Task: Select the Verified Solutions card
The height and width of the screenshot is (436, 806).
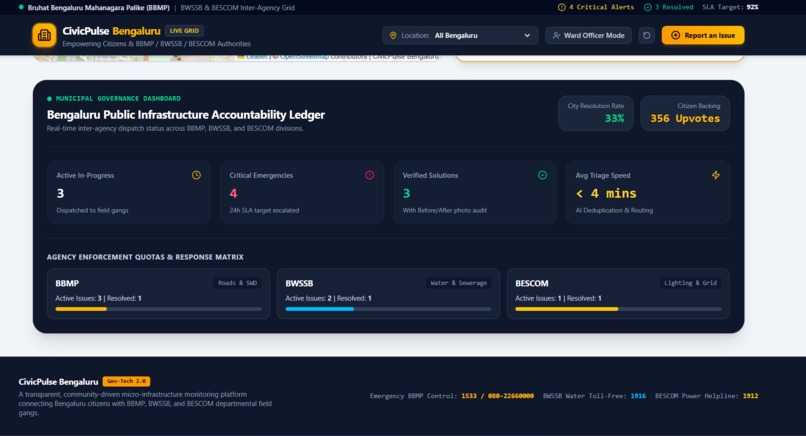Action: [475, 192]
